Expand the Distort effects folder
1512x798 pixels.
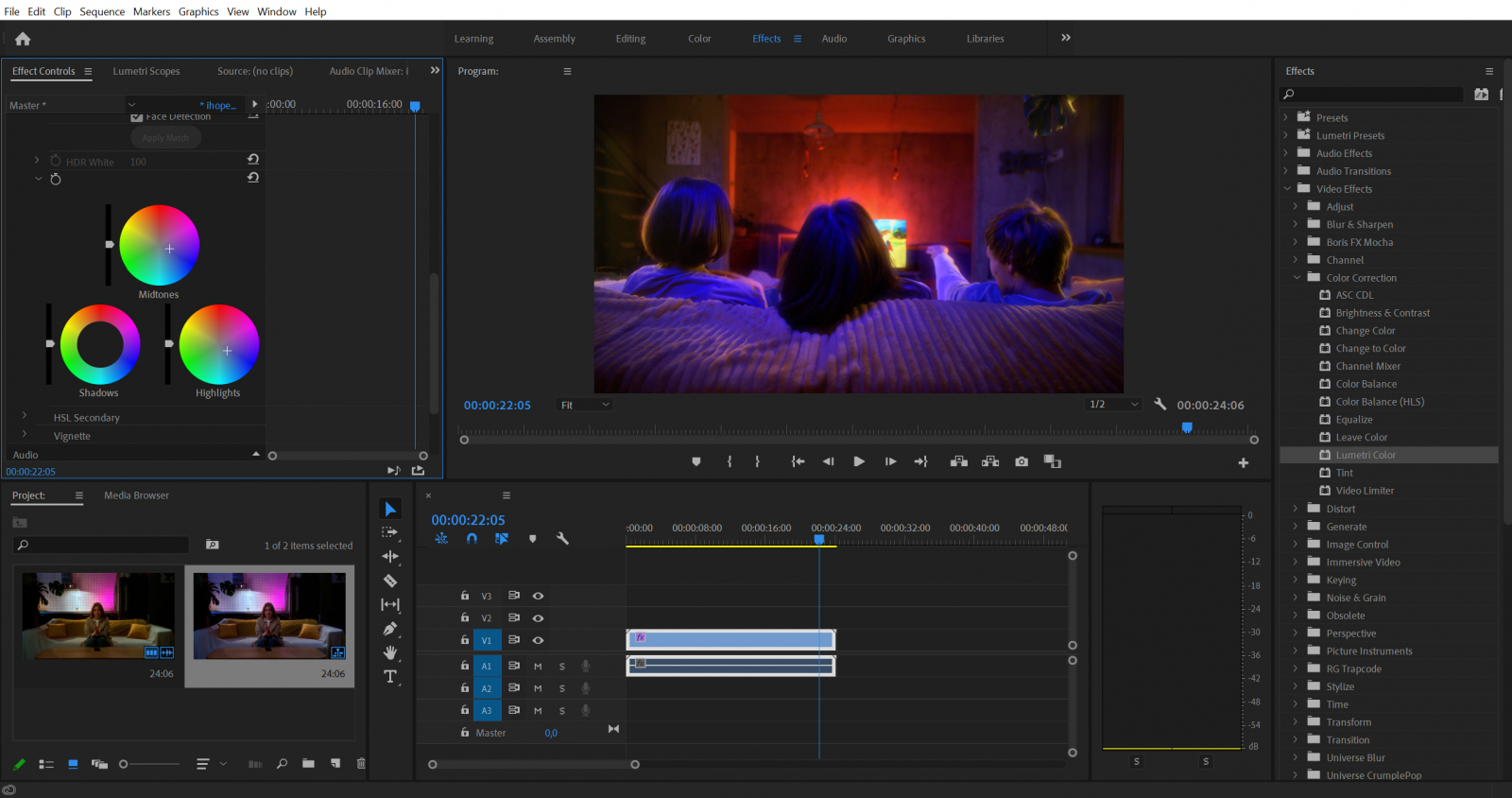click(1296, 509)
